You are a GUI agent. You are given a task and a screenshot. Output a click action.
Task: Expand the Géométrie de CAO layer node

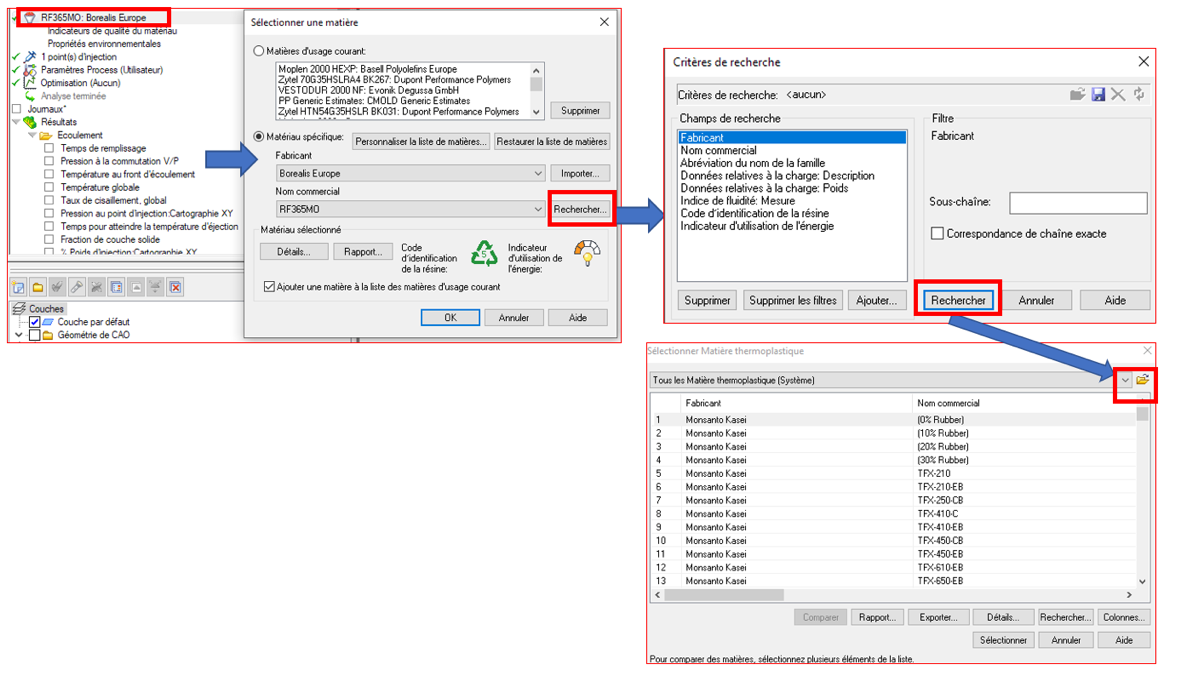[x=18, y=336]
